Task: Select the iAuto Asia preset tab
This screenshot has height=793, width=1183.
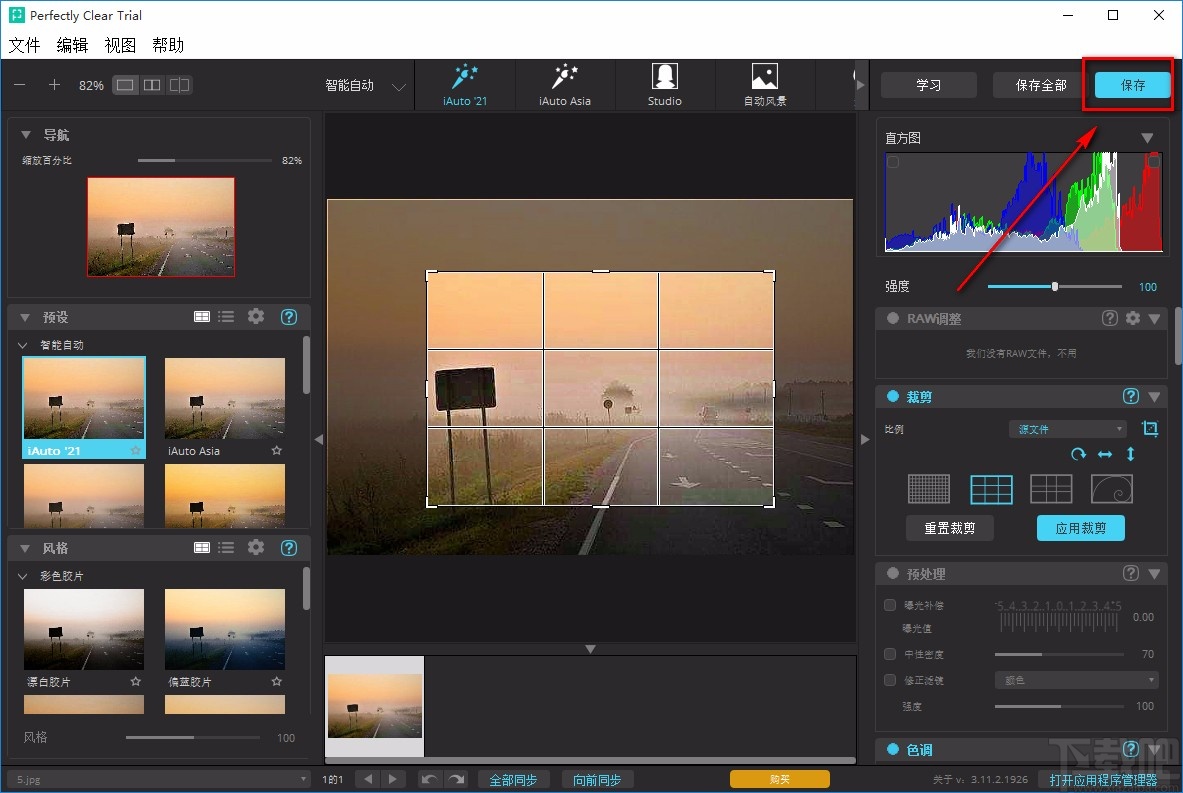Action: coord(565,85)
